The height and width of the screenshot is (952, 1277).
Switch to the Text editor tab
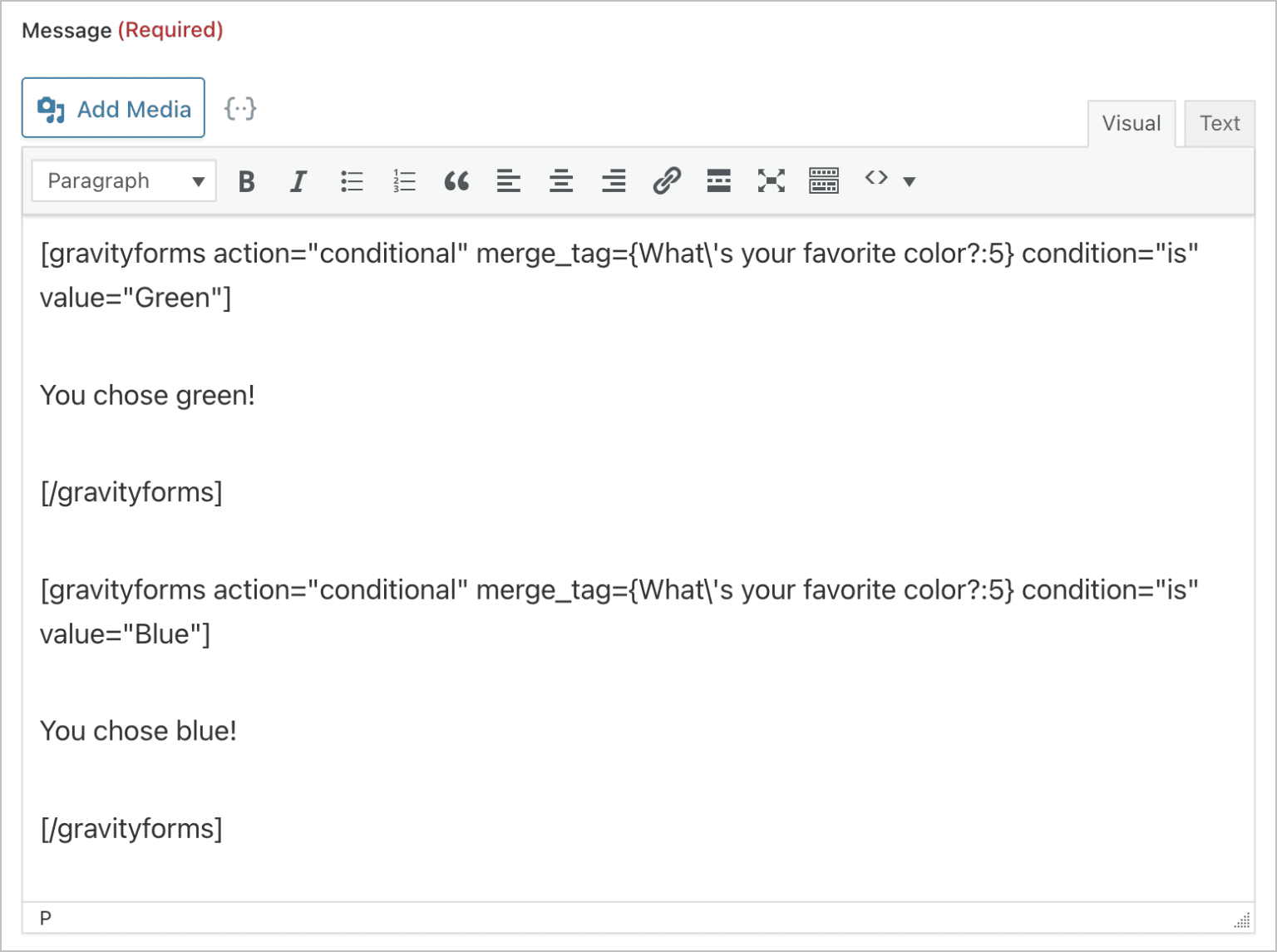tap(1220, 124)
